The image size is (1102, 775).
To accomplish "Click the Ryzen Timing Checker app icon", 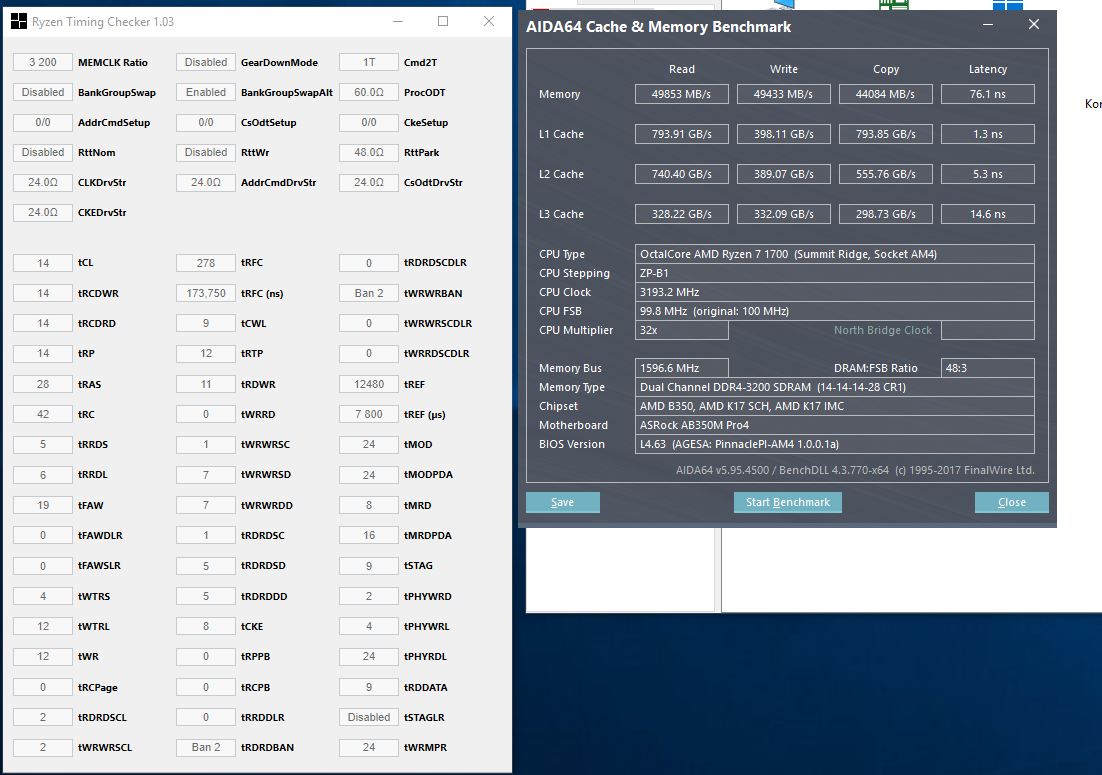I will (19, 22).
